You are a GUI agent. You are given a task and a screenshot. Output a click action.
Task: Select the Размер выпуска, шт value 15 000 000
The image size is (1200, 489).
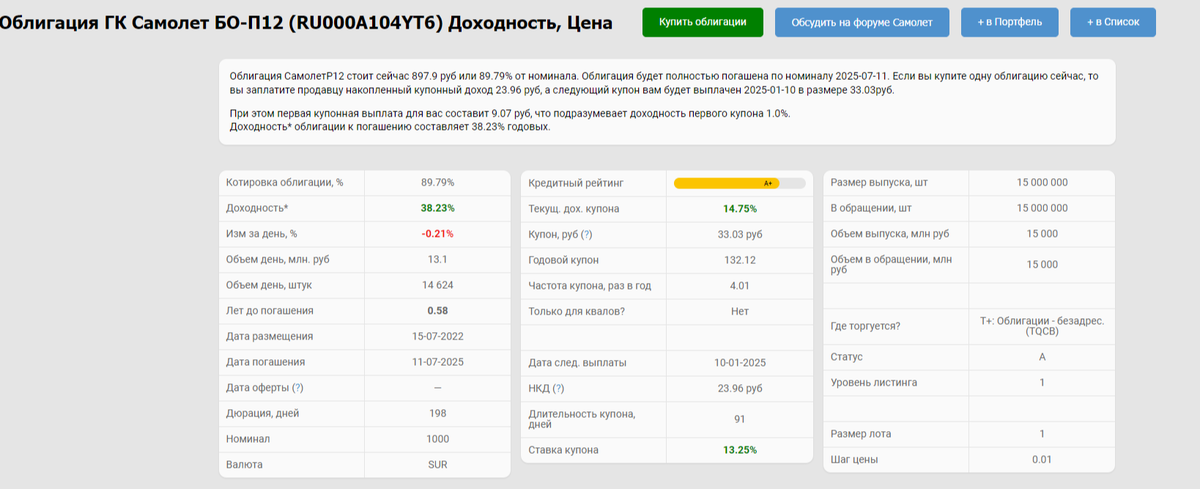coord(1042,183)
